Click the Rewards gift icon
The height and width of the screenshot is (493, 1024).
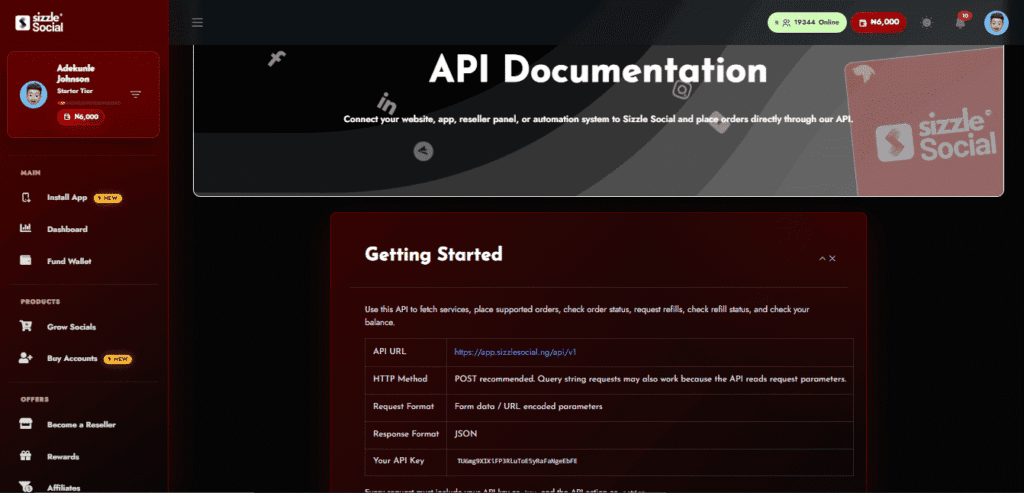[26, 456]
